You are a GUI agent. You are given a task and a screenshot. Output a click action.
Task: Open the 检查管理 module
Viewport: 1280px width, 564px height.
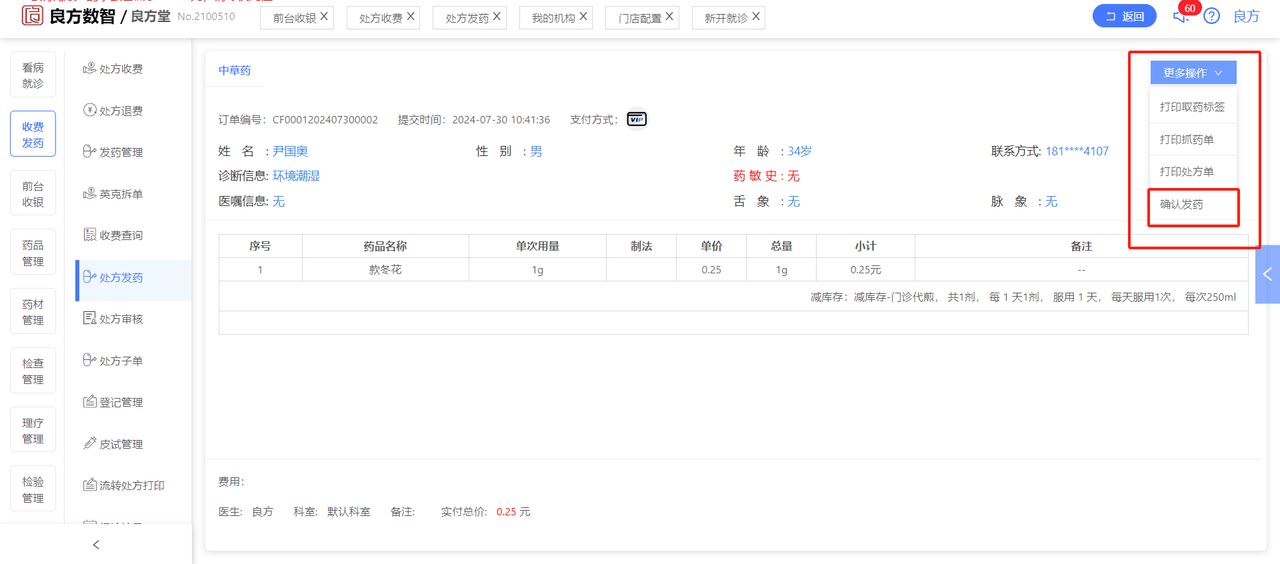coord(33,371)
